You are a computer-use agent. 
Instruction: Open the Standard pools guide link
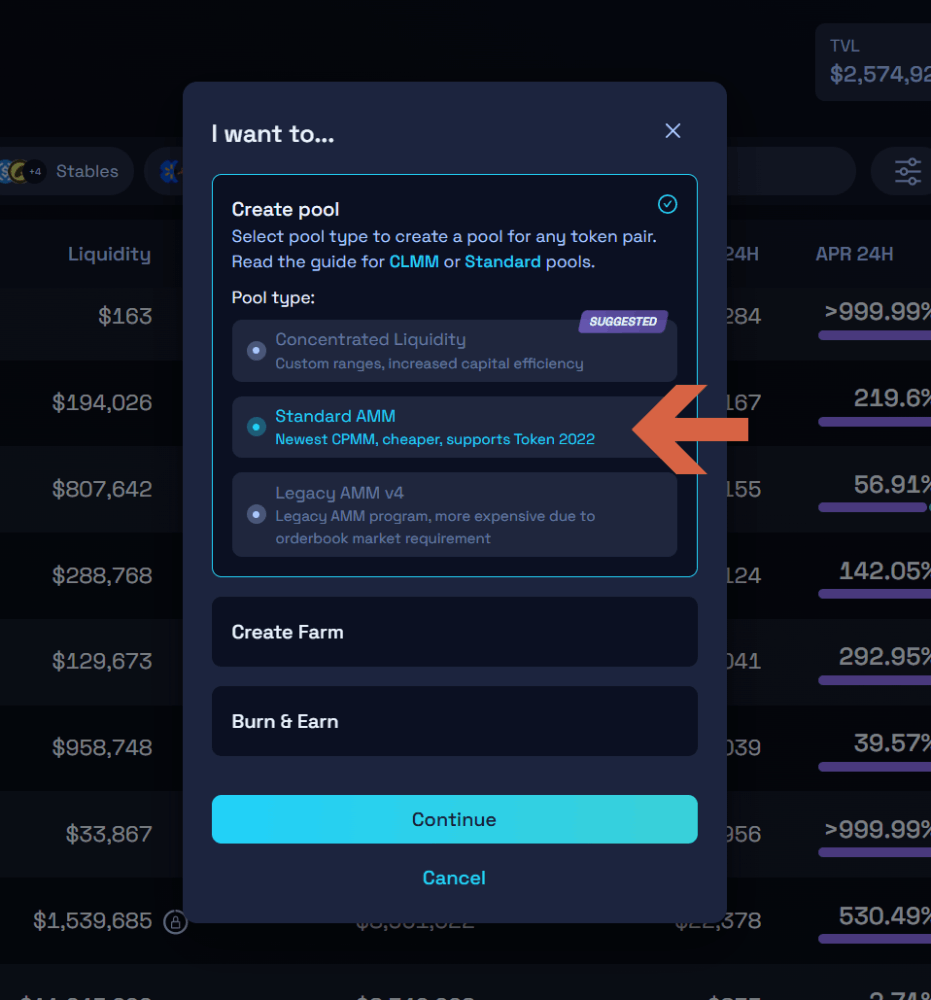click(502, 262)
